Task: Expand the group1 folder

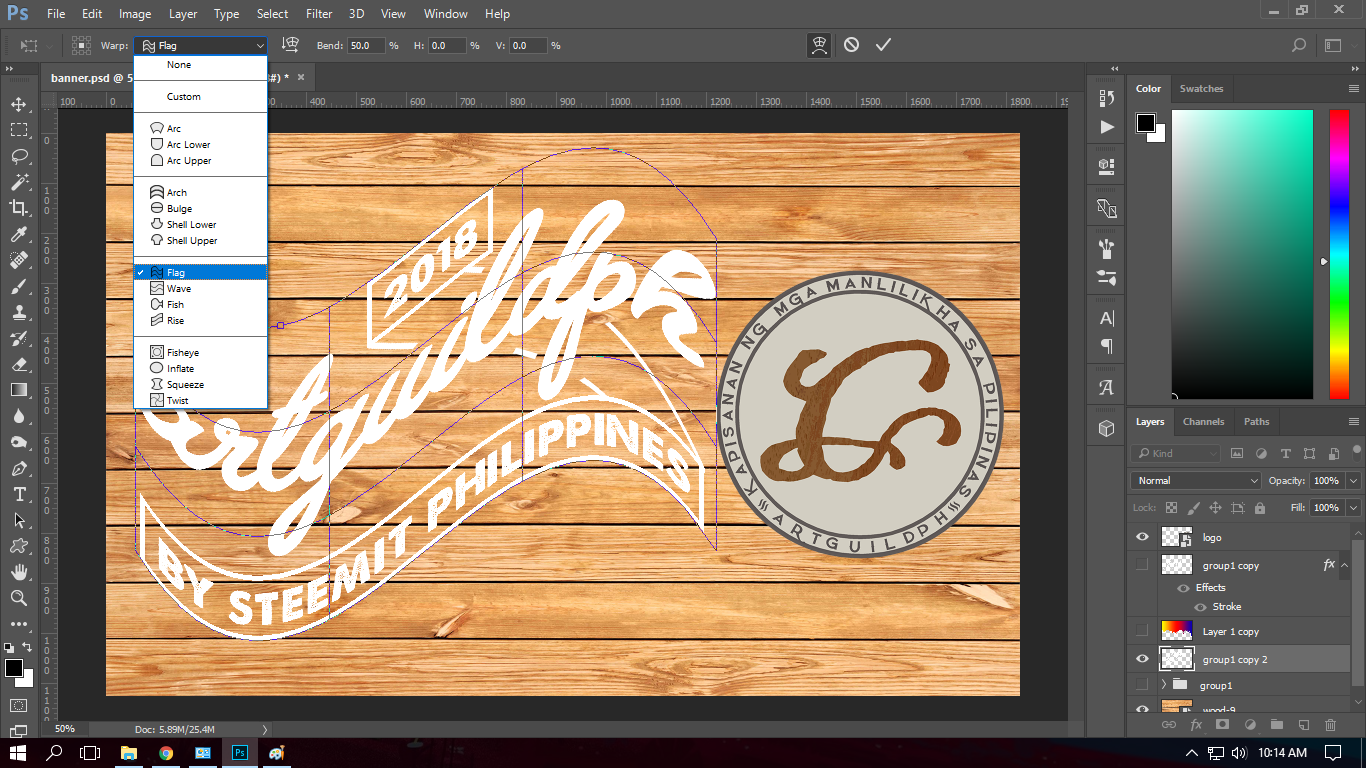Action: click(1163, 685)
